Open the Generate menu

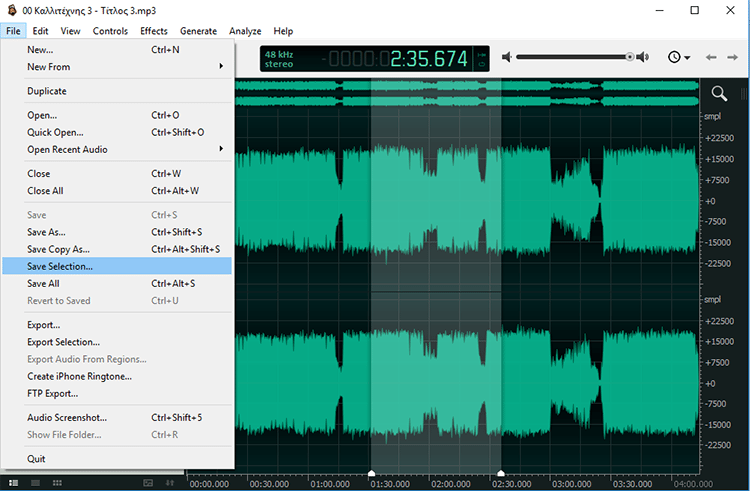coord(198,31)
